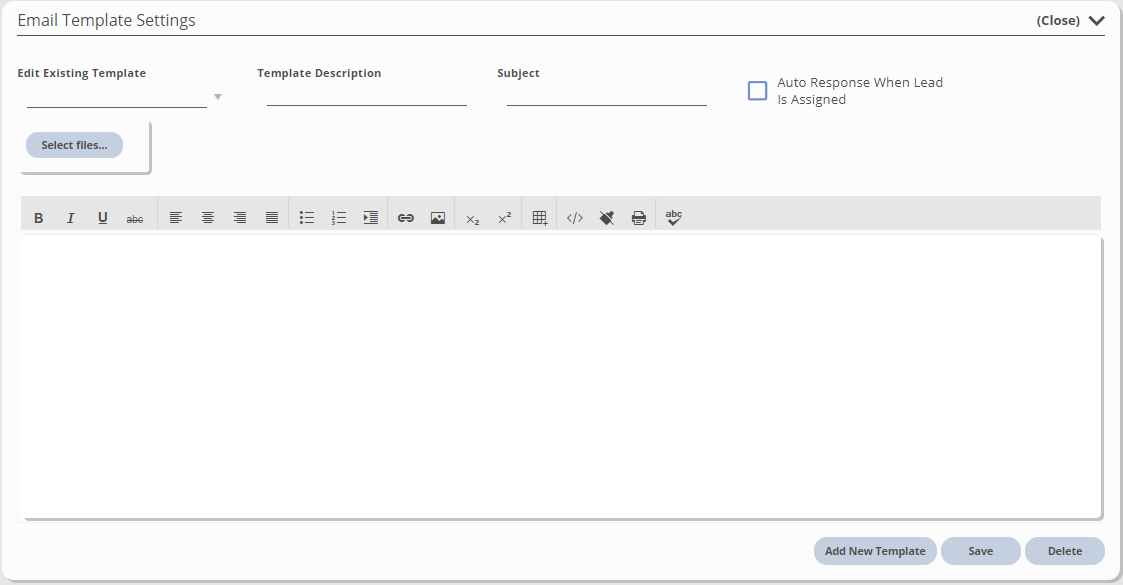The image size is (1123, 585).
Task: Open the Edit Existing Template dropdown
Action: (217, 97)
